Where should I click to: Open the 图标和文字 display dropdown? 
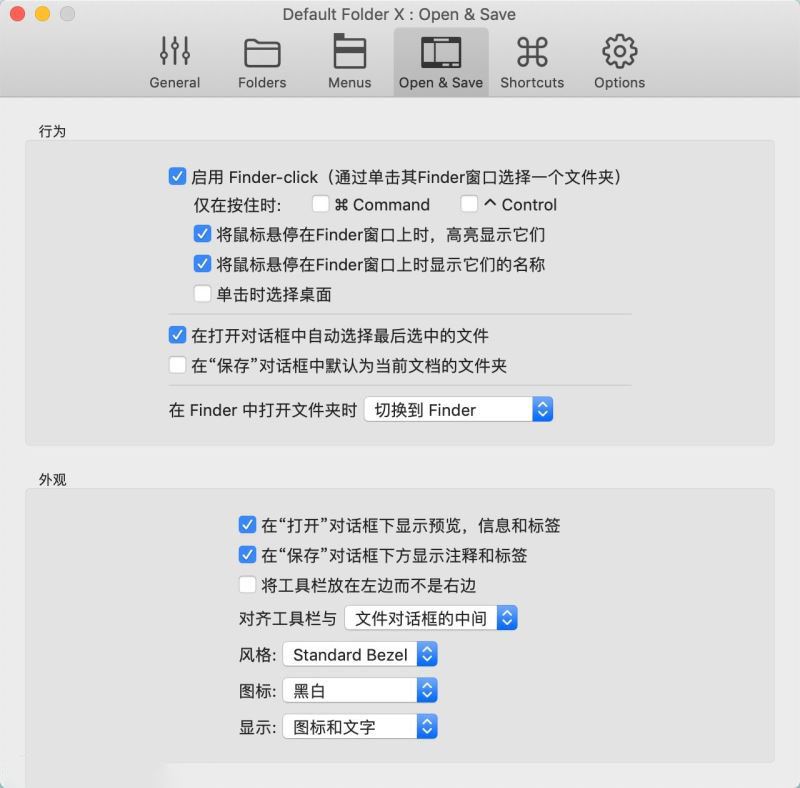click(360, 727)
